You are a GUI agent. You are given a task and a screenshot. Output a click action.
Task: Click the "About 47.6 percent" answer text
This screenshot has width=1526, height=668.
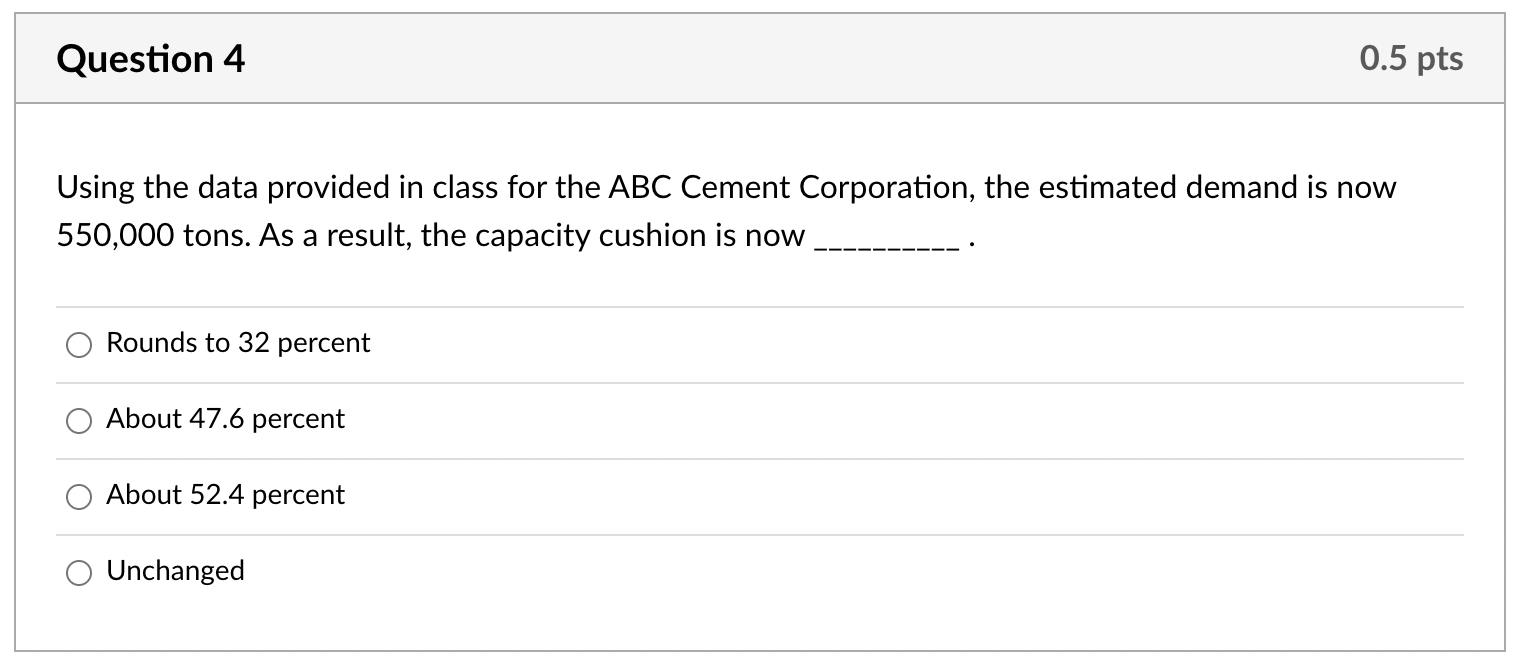point(225,419)
